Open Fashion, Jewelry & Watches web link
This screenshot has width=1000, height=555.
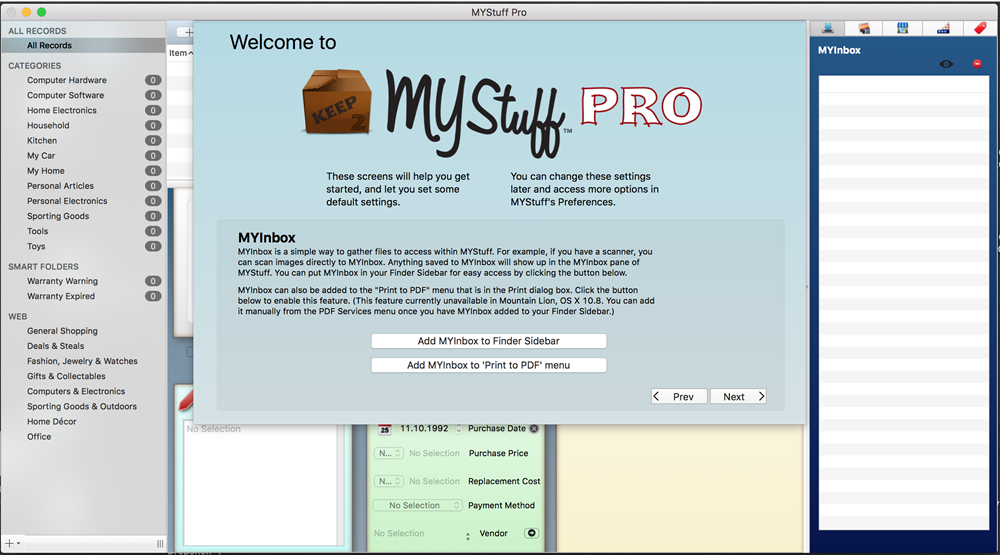coord(83,361)
